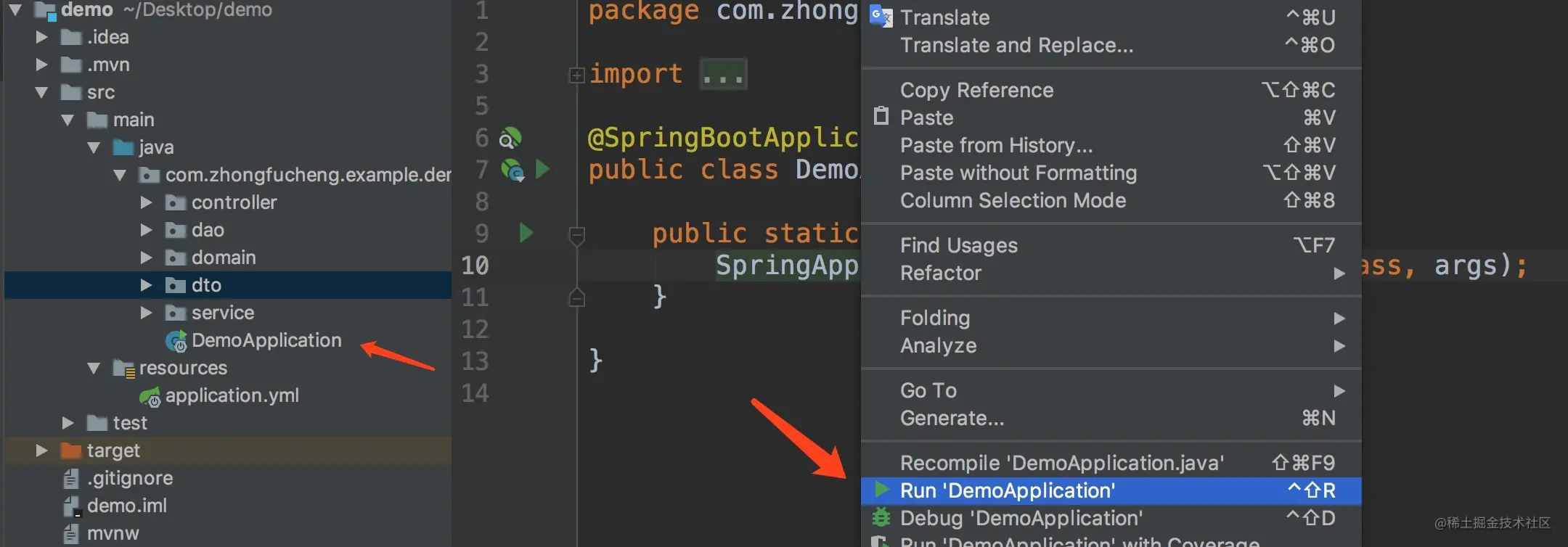Click the controller package icon
The height and width of the screenshot is (547, 1568).
coord(176,202)
